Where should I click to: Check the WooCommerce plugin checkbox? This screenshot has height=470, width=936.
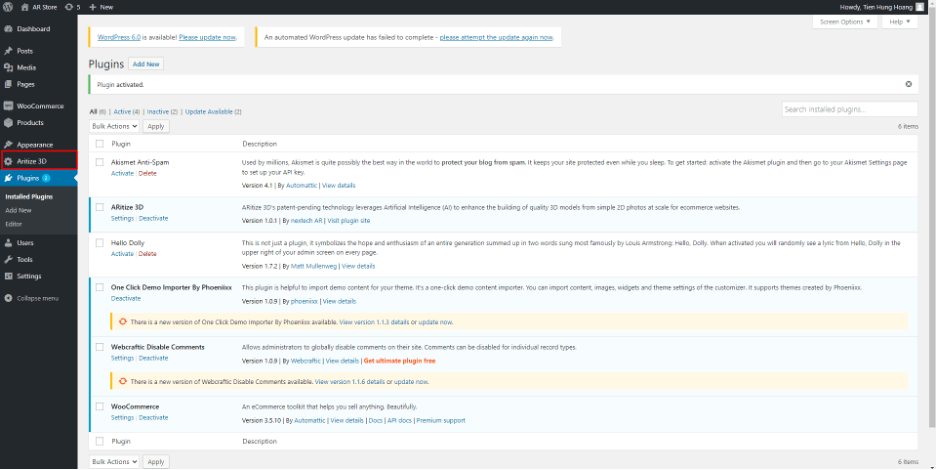click(100, 406)
